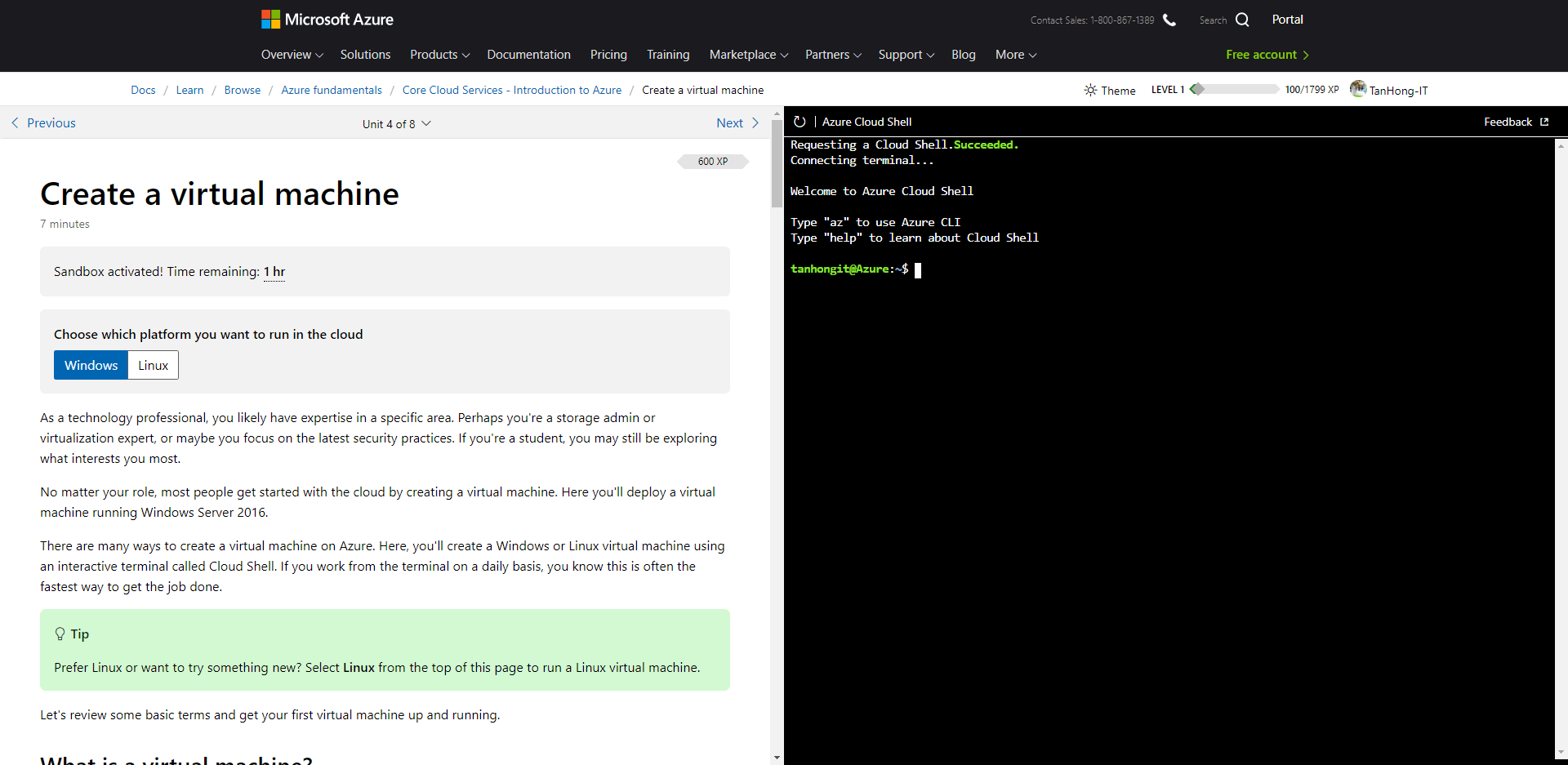
Task: Click the search magnifier icon
Action: pos(1242,20)
